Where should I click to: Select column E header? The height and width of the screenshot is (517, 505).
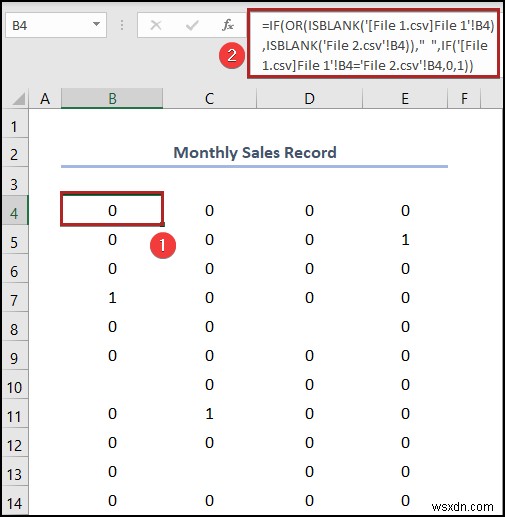pyautogui.click(x=405, y=99)
